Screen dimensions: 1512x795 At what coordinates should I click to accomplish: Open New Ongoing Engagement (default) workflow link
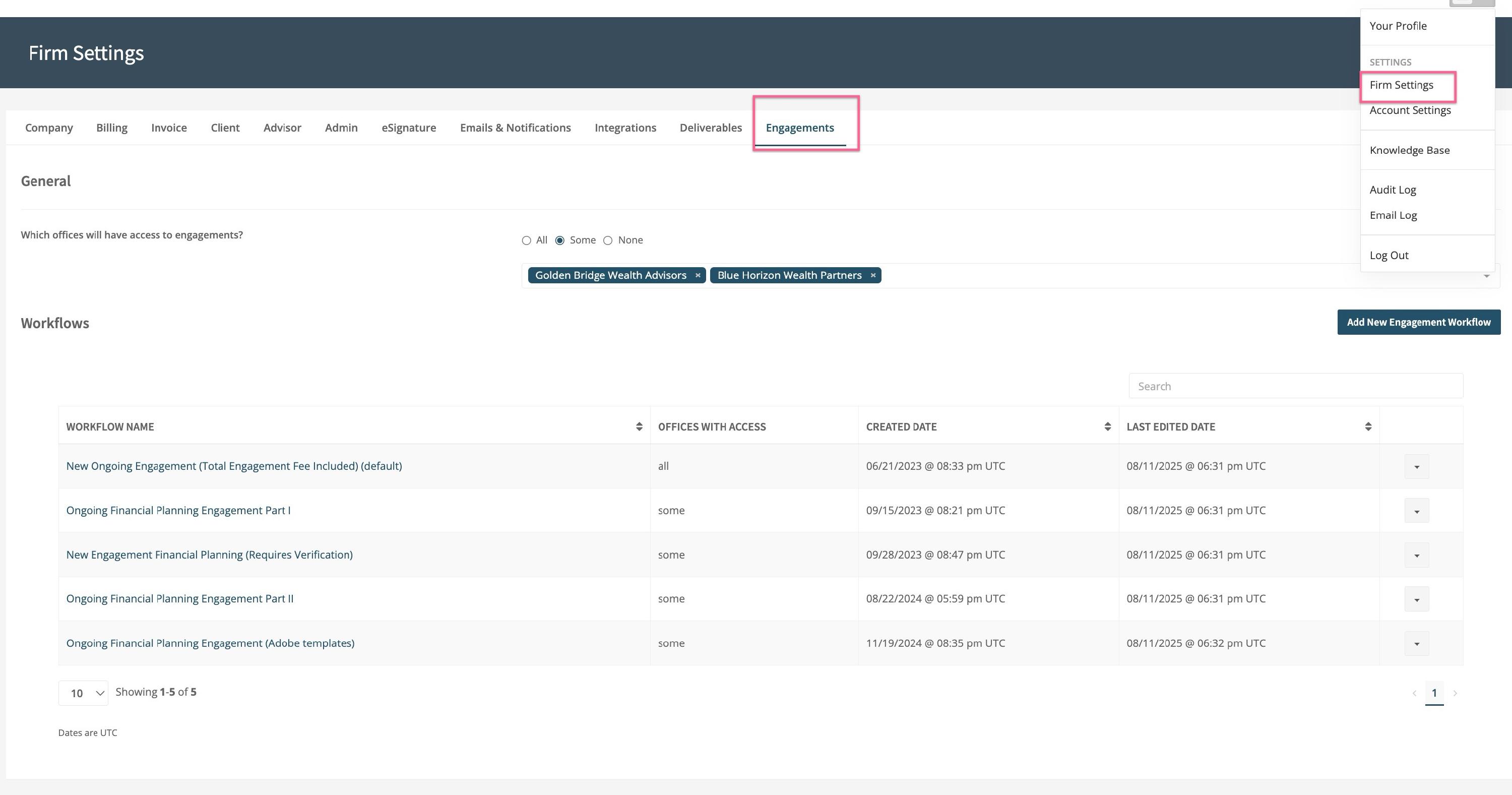[234, 466]
